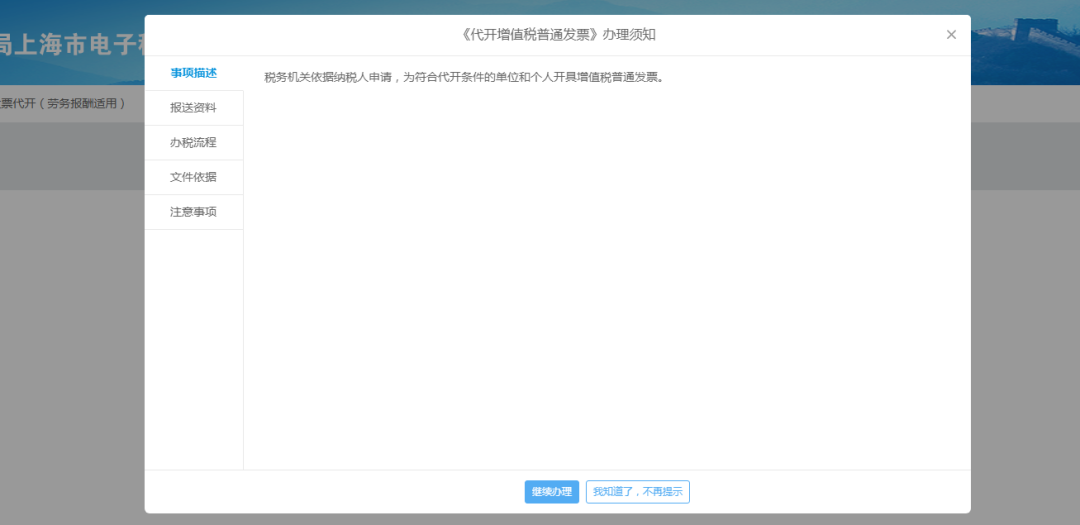Click the description sentence starting 税务机关依据

(464, 77)
